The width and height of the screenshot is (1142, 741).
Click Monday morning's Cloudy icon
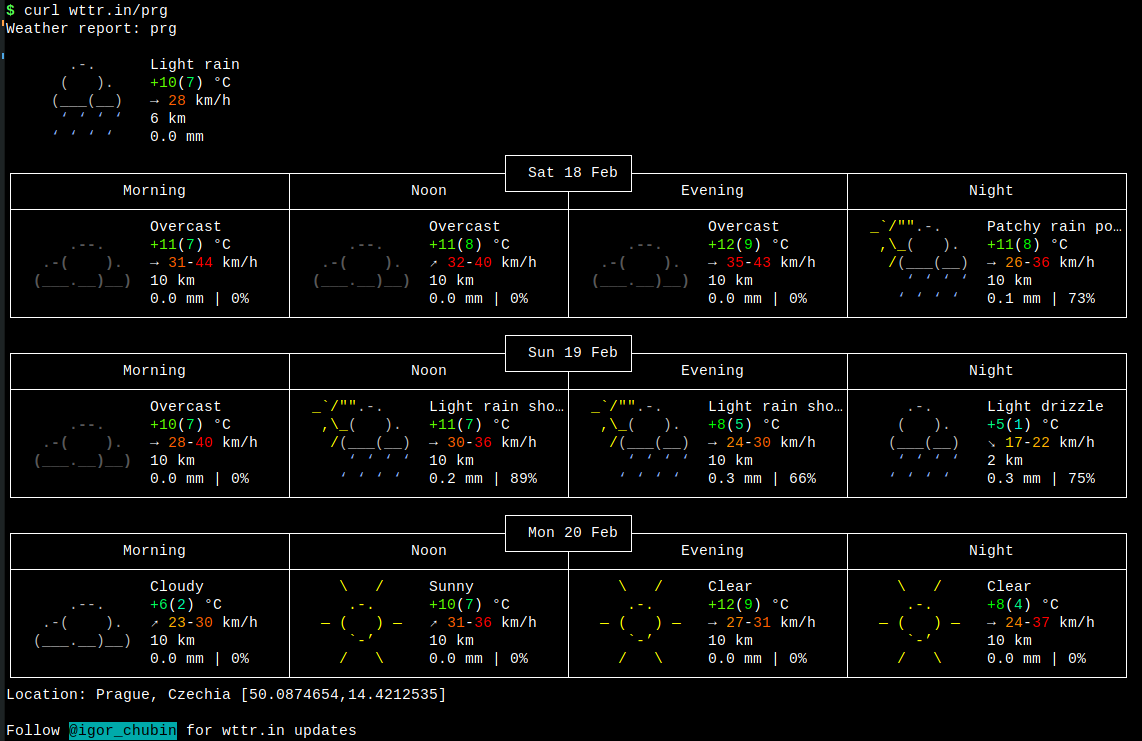[x=83, y=623]
